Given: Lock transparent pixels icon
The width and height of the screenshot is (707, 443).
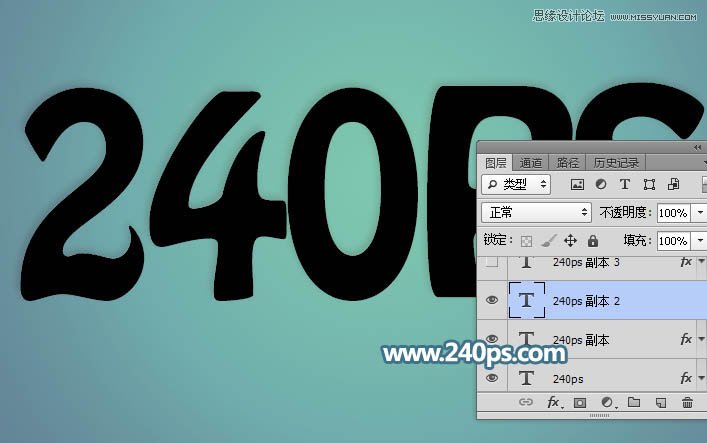Looking at the screenshot, I should pyautogui.click(x=526, y=241).
